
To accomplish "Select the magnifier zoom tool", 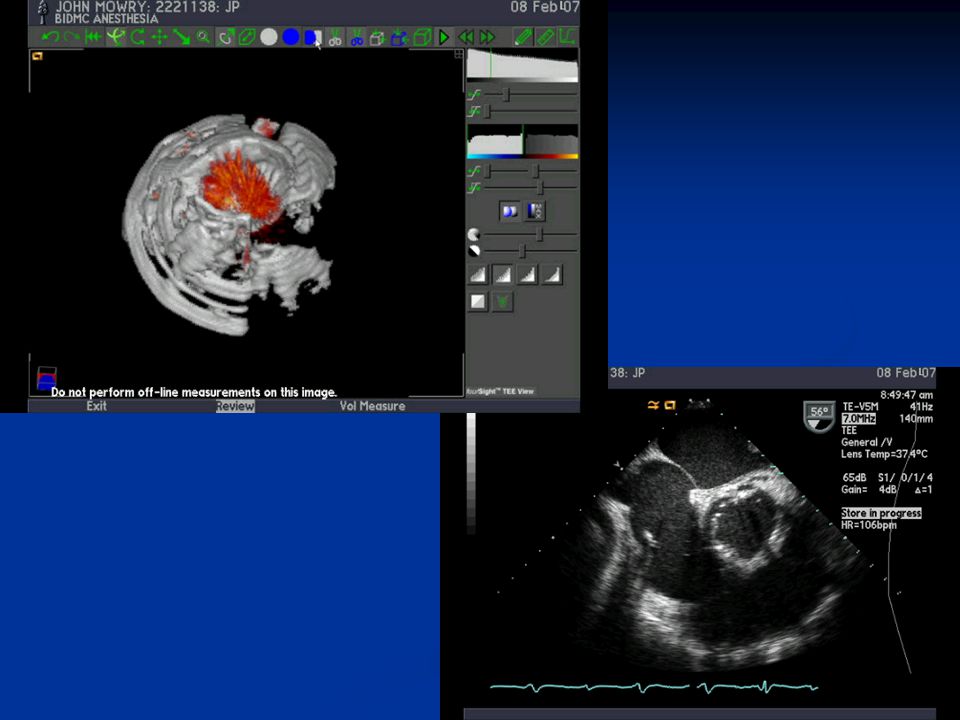I will (x=203, y=37).
